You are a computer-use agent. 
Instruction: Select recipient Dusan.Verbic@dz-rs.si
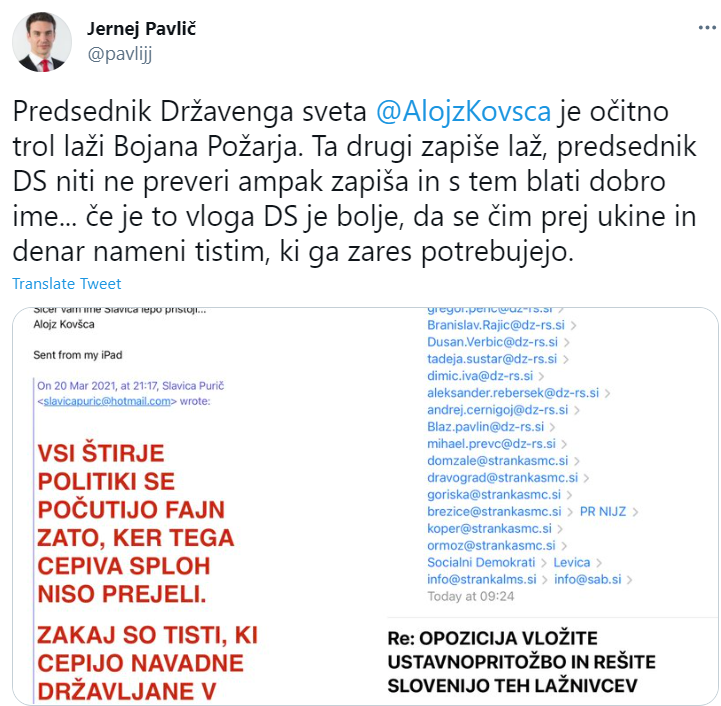click(492, 342)
